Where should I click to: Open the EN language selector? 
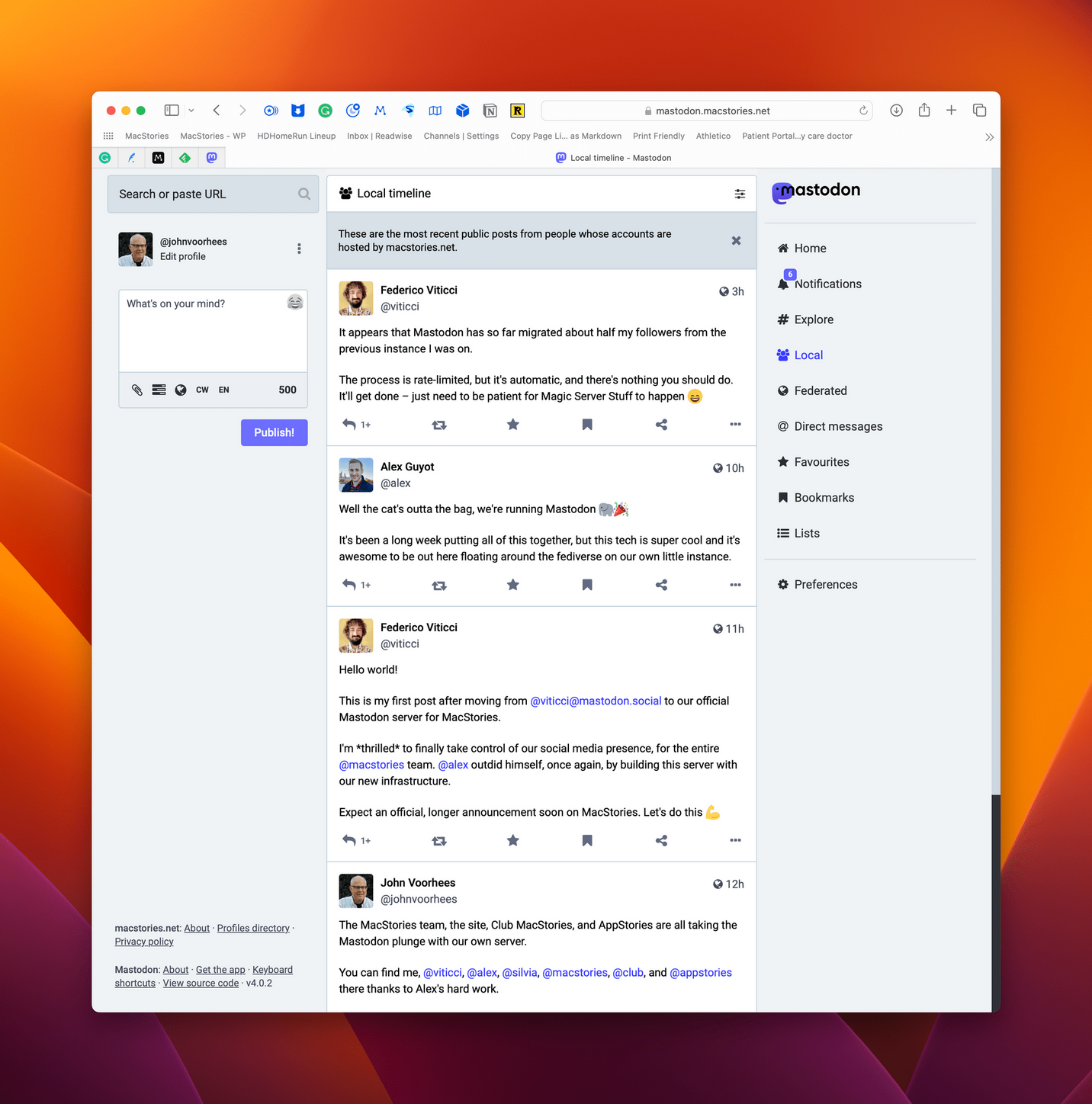[x=224, y=390]
